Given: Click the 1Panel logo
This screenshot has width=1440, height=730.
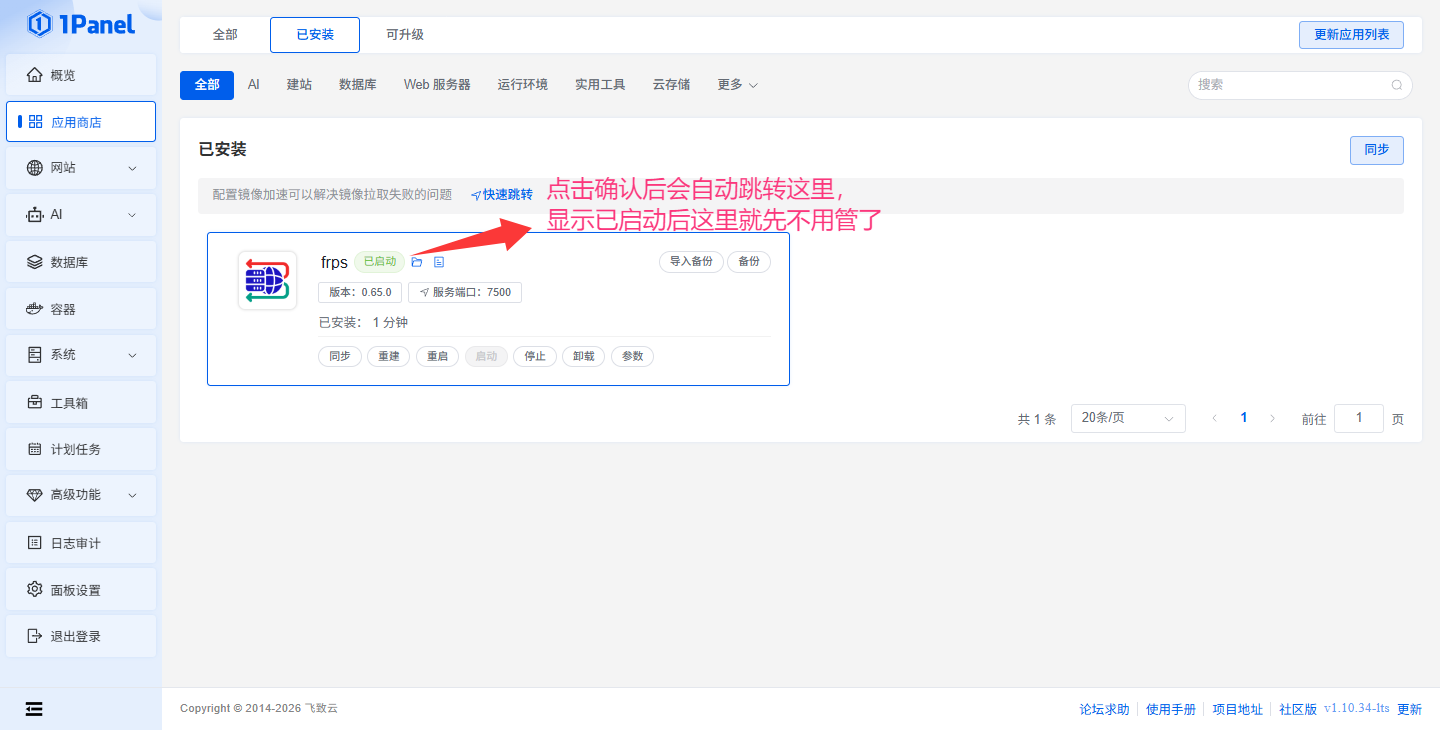Looking at the screenshot, I should pyautogui.click(x=81, y=24).
